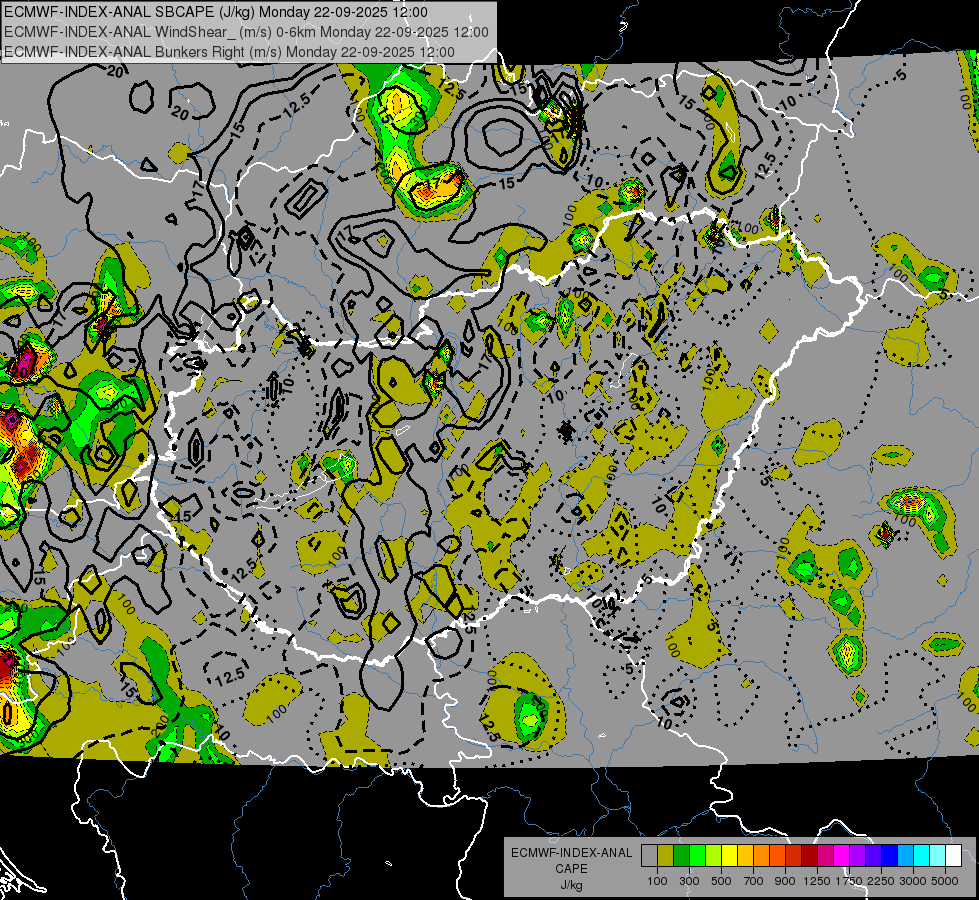979x900 pixels.
Task: Click the '500' legend tick value
Action: point(721,881)
